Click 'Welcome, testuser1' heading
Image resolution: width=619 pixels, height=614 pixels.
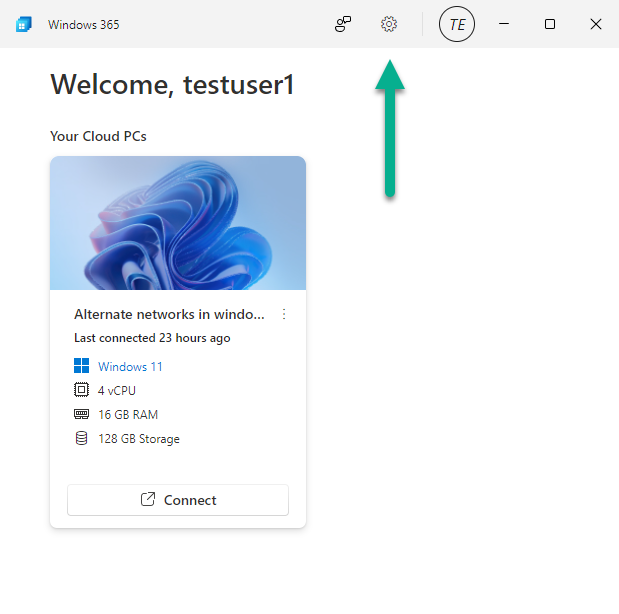172,84
